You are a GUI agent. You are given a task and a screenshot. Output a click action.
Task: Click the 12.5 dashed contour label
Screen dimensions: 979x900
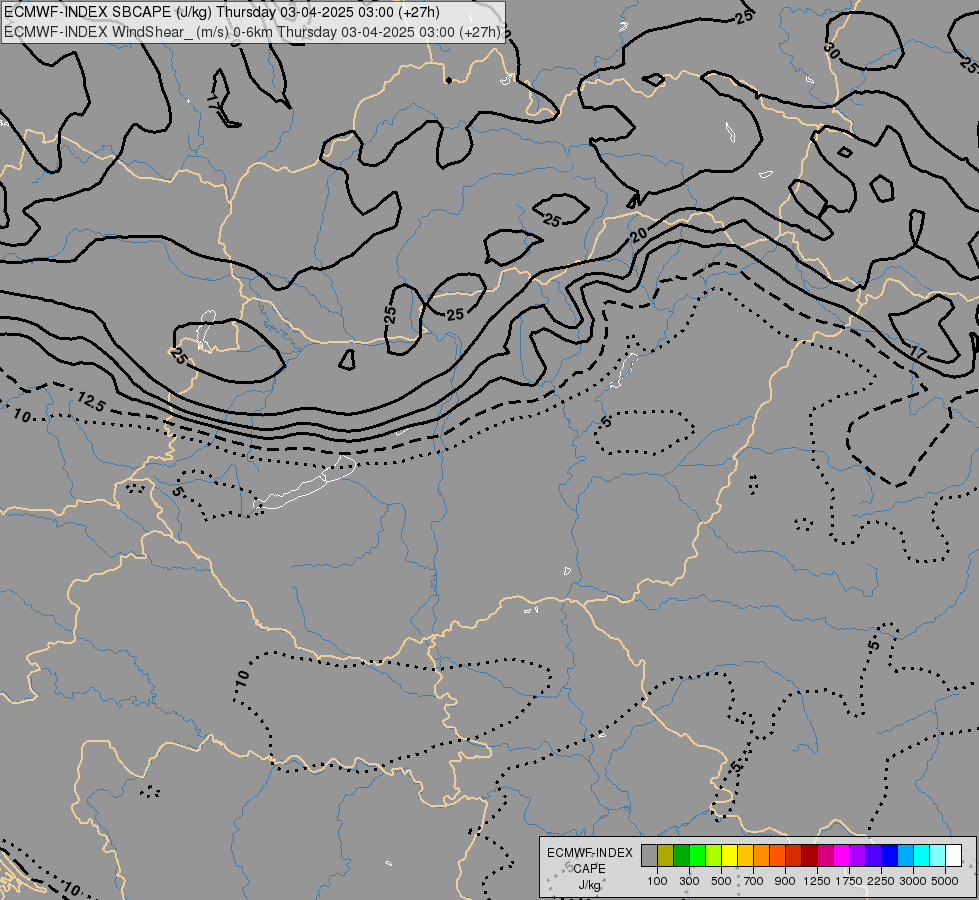click(x=92, y=402)
